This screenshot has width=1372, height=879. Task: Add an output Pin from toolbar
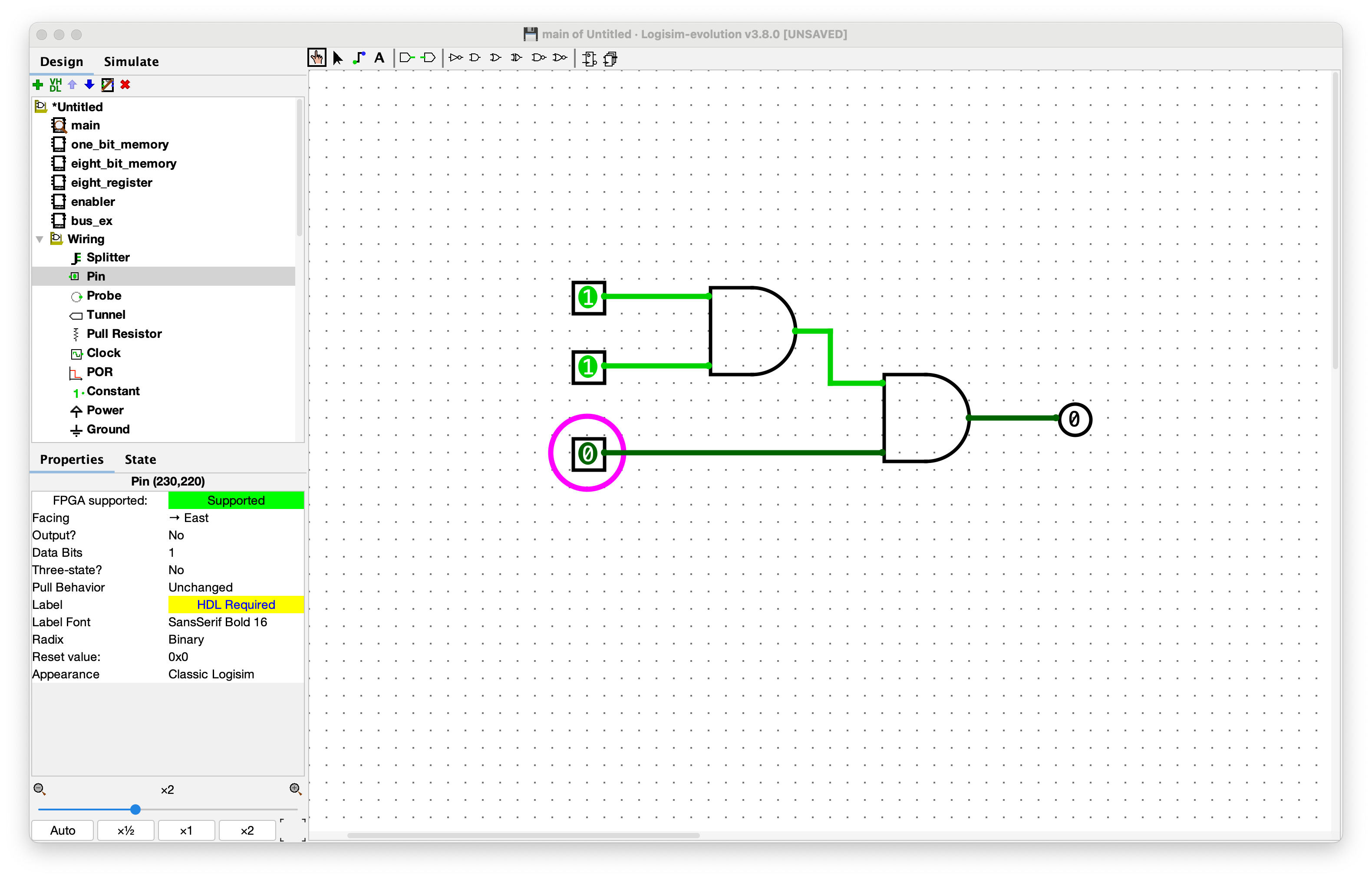point(429,58)
